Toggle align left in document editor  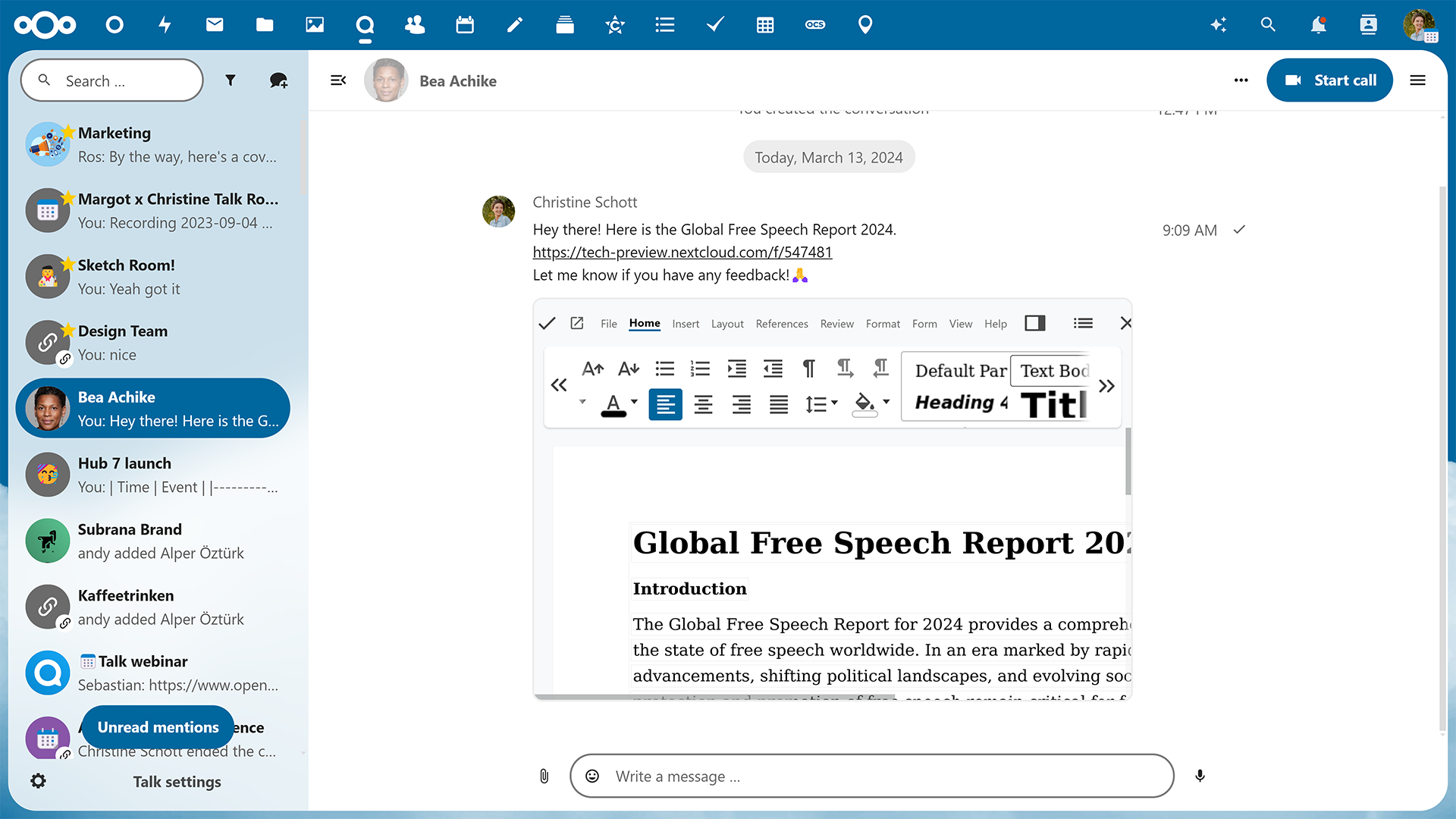tap(665, 405)
